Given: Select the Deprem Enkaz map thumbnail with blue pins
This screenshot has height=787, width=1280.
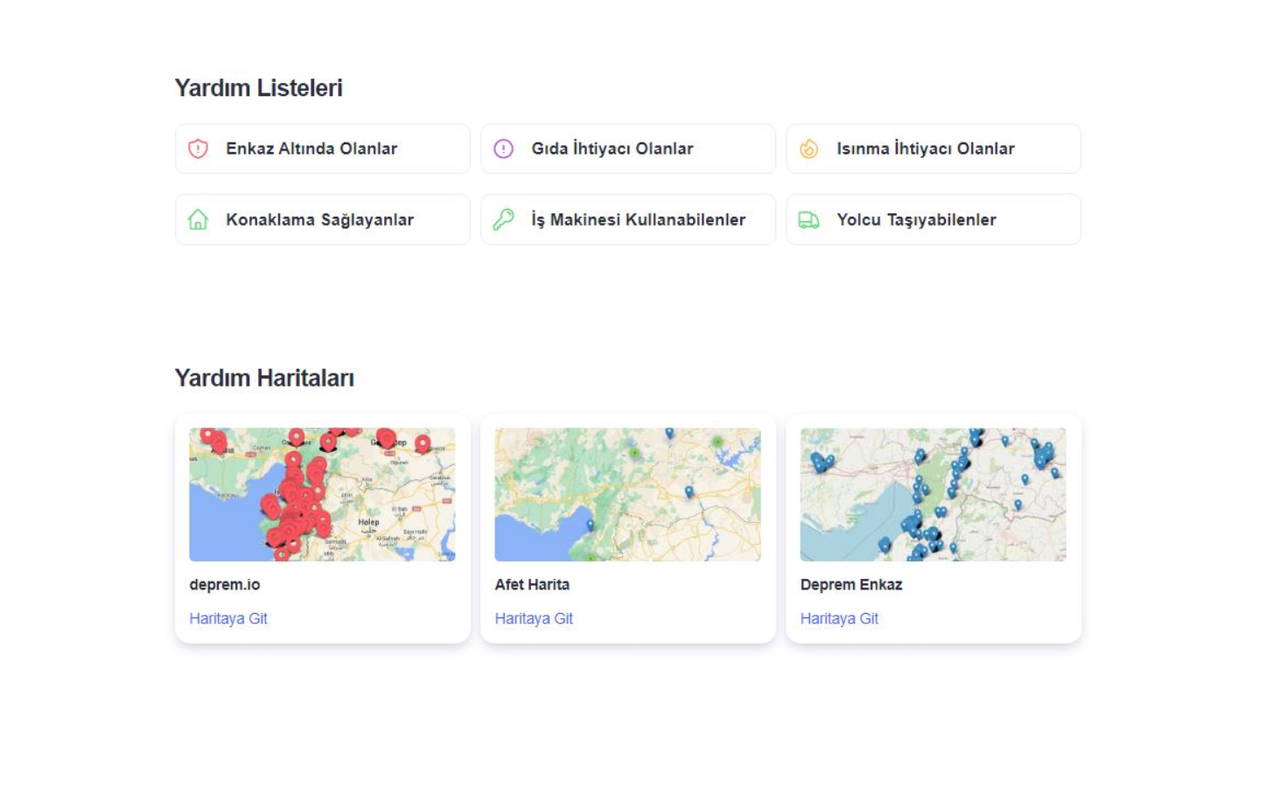Looking at the screenshot, I should 933,494.
